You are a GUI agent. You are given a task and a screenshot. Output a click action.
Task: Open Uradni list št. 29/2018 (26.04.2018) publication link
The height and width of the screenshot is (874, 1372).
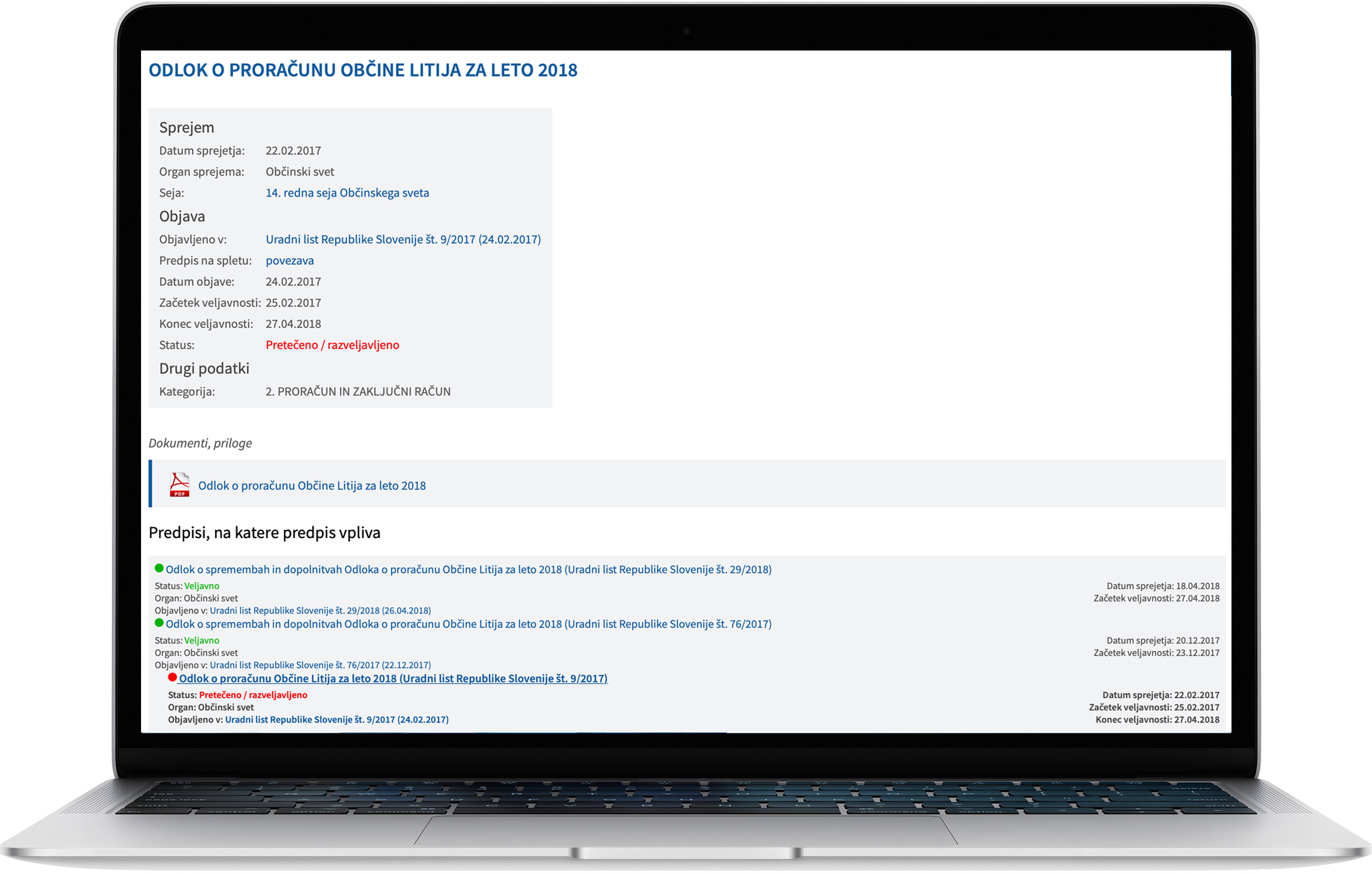(x=319, y=610)
